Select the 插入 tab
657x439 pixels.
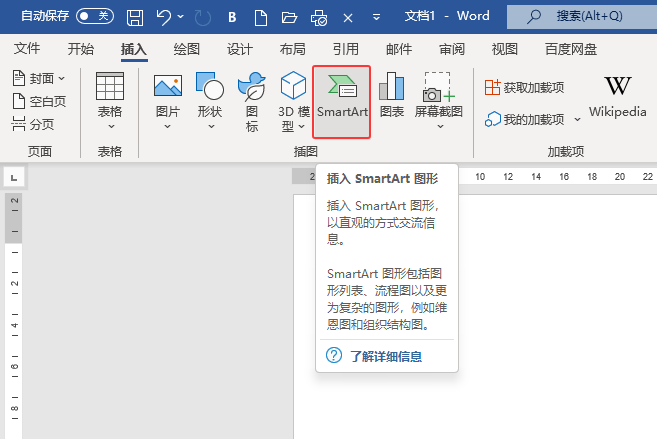point(134,49)
